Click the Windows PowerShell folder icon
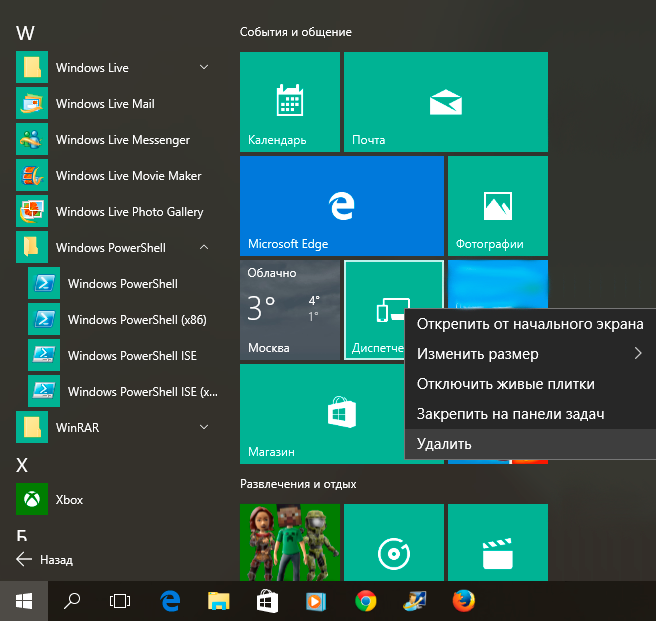656x621 pixels. [32, 247]
